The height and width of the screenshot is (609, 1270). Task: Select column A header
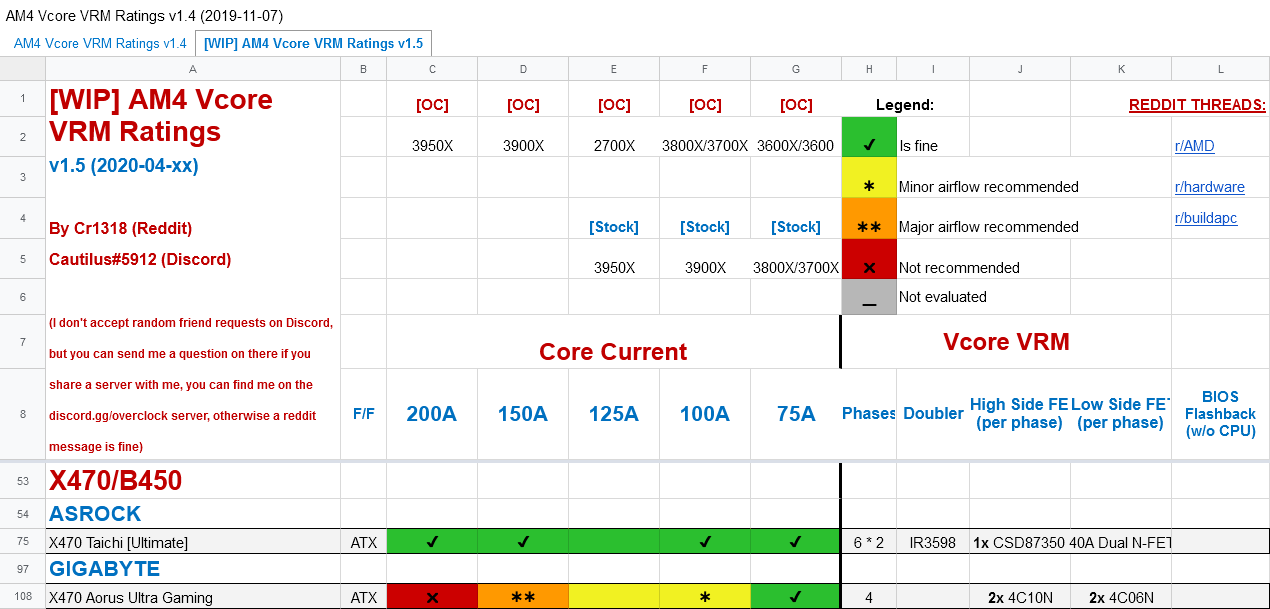tap(193, 69)
